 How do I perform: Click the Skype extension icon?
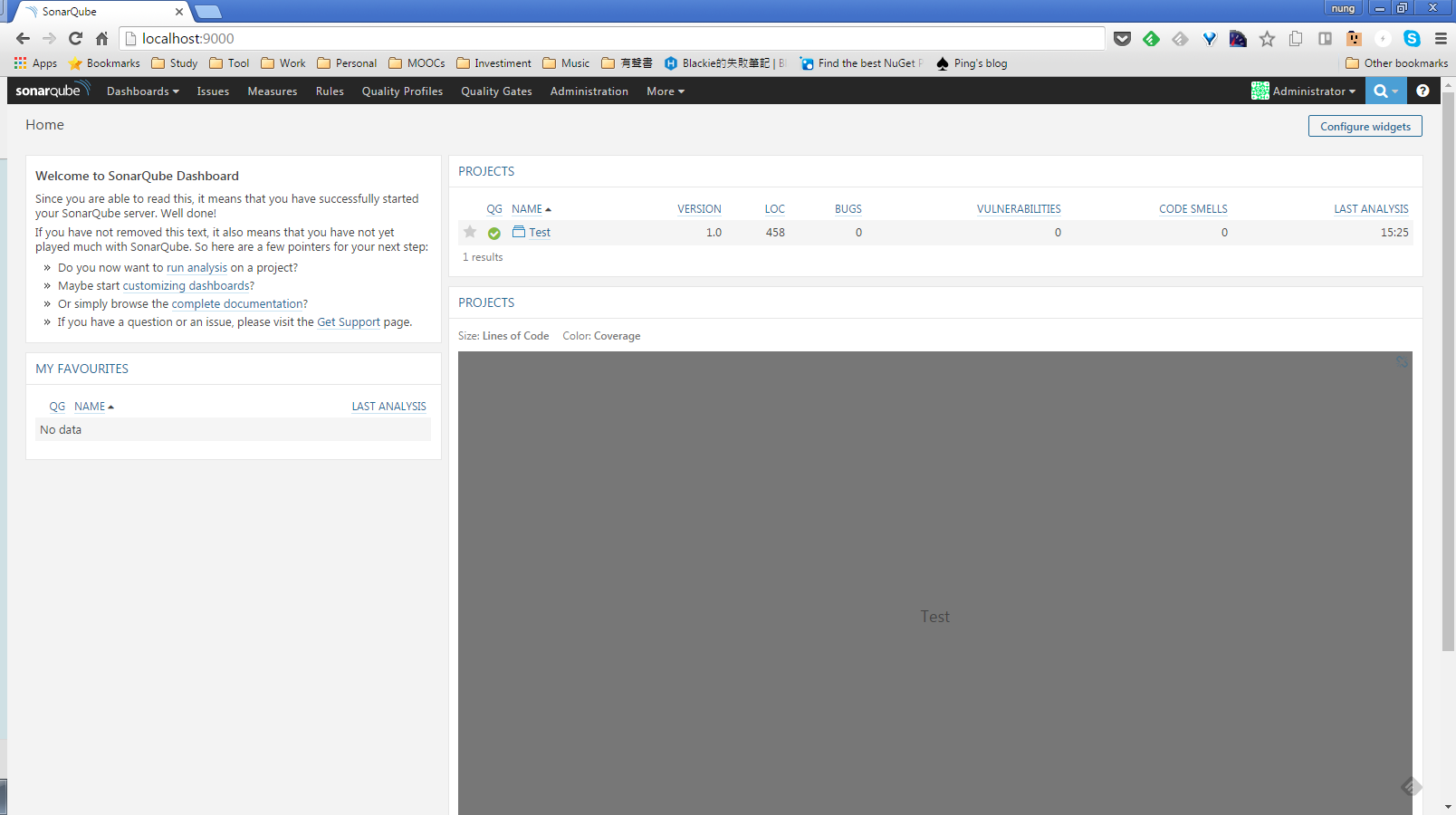pos(1412,38)
